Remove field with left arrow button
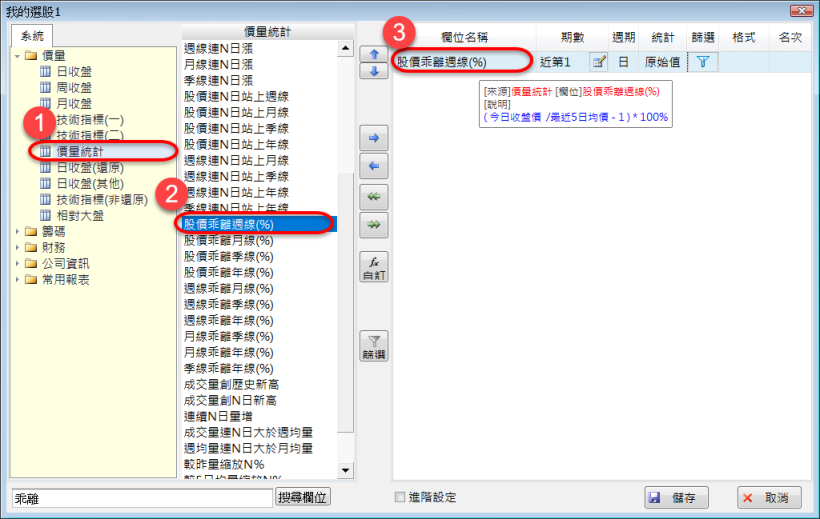 click(x=374, y=166)
